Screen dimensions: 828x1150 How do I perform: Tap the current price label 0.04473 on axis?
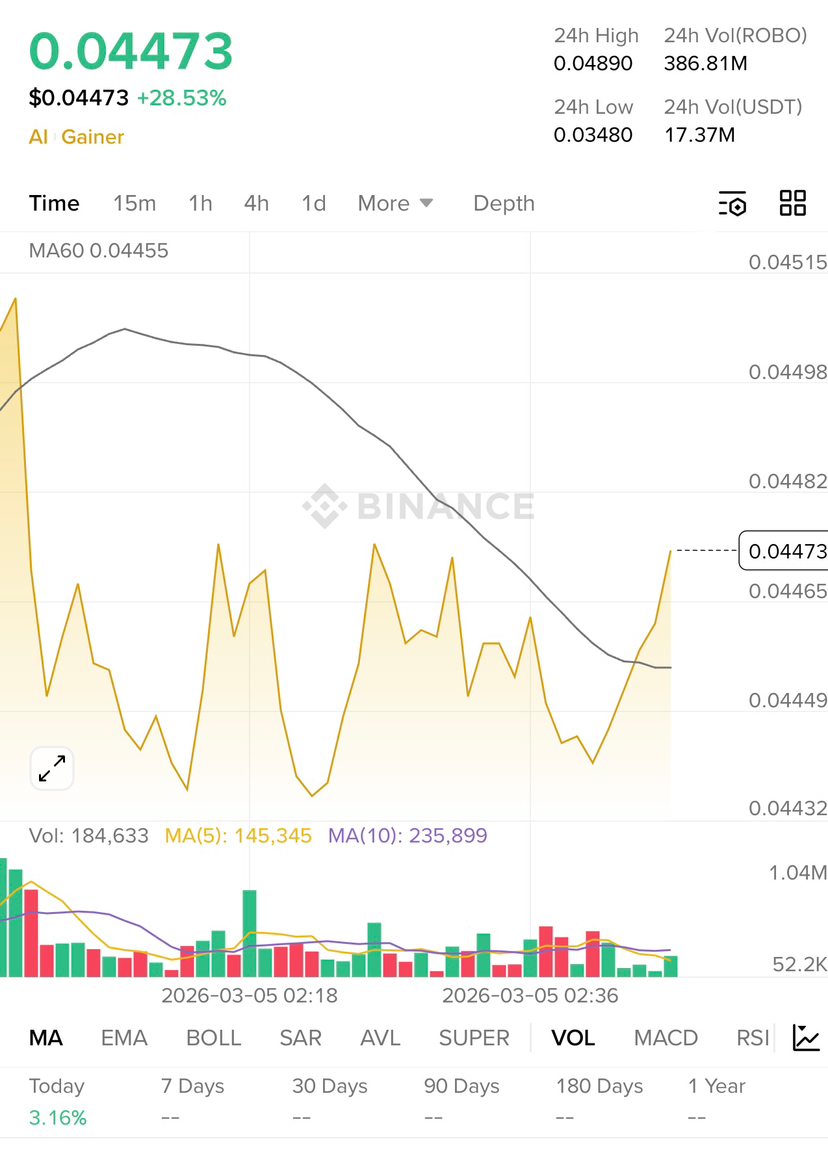[x=784, y=551]
